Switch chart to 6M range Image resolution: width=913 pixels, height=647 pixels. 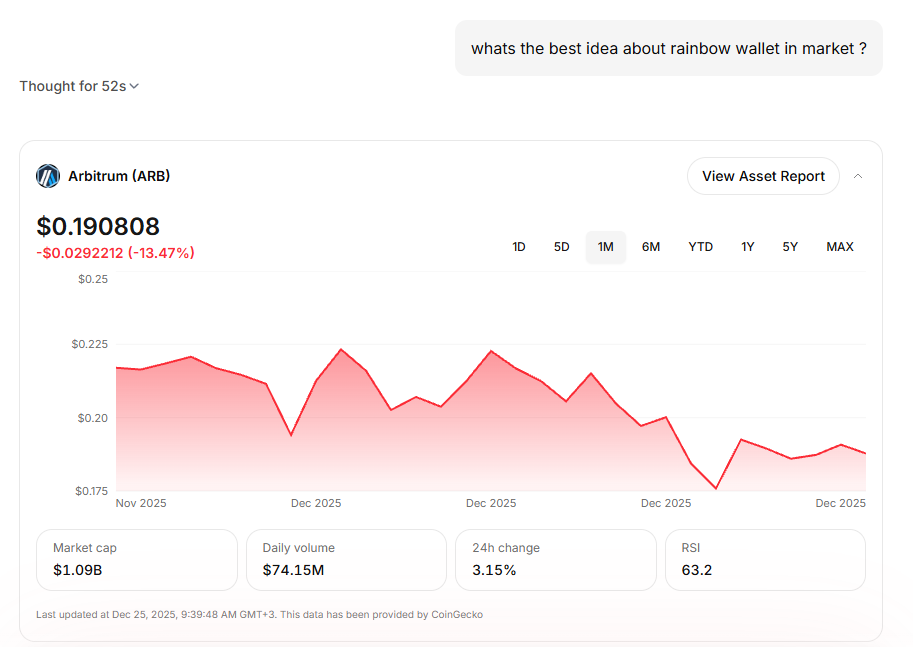650,247
